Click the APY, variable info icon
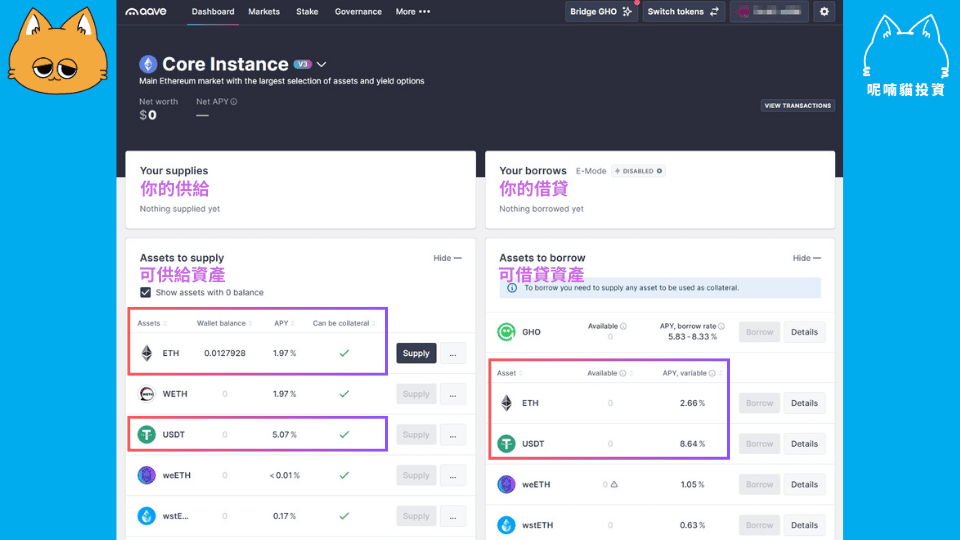The width and height of the screenshot is (960, 540). click(x=712, y=373)
